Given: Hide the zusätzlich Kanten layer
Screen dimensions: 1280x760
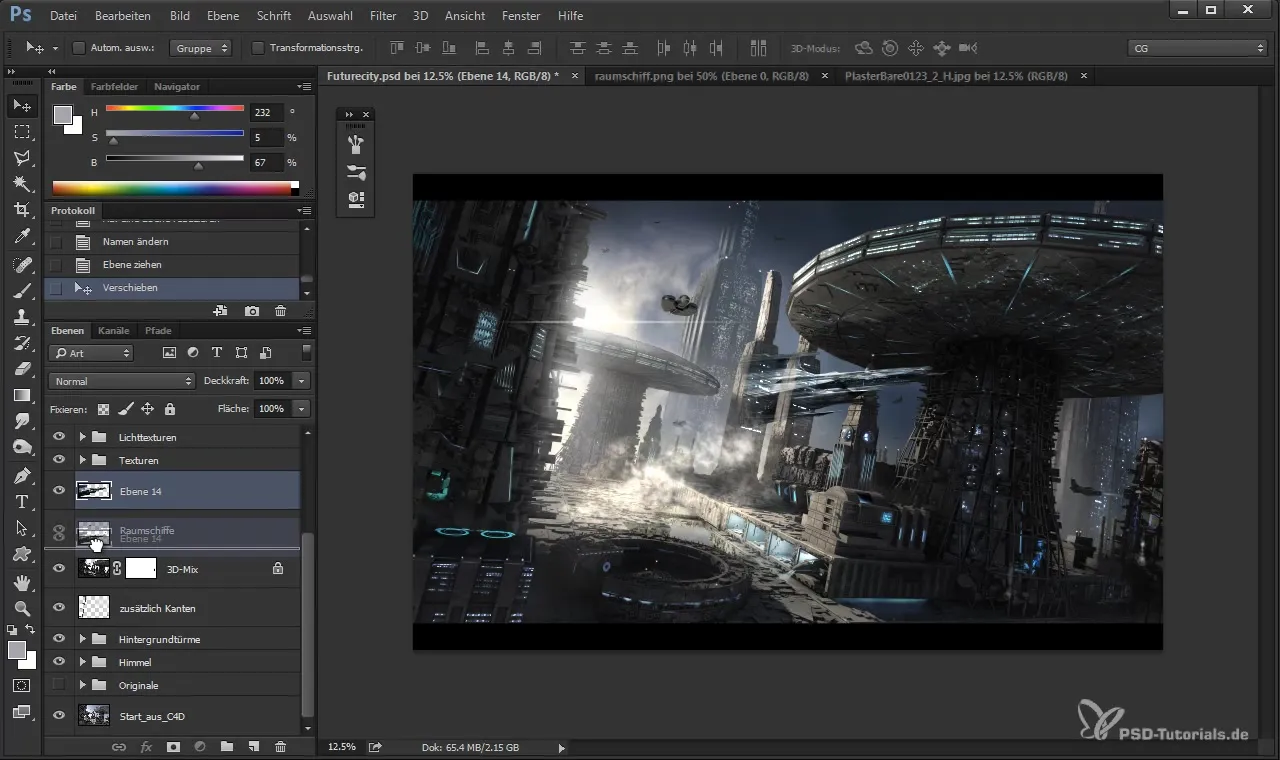Looking at the screenshot, I should coord(59,607).
